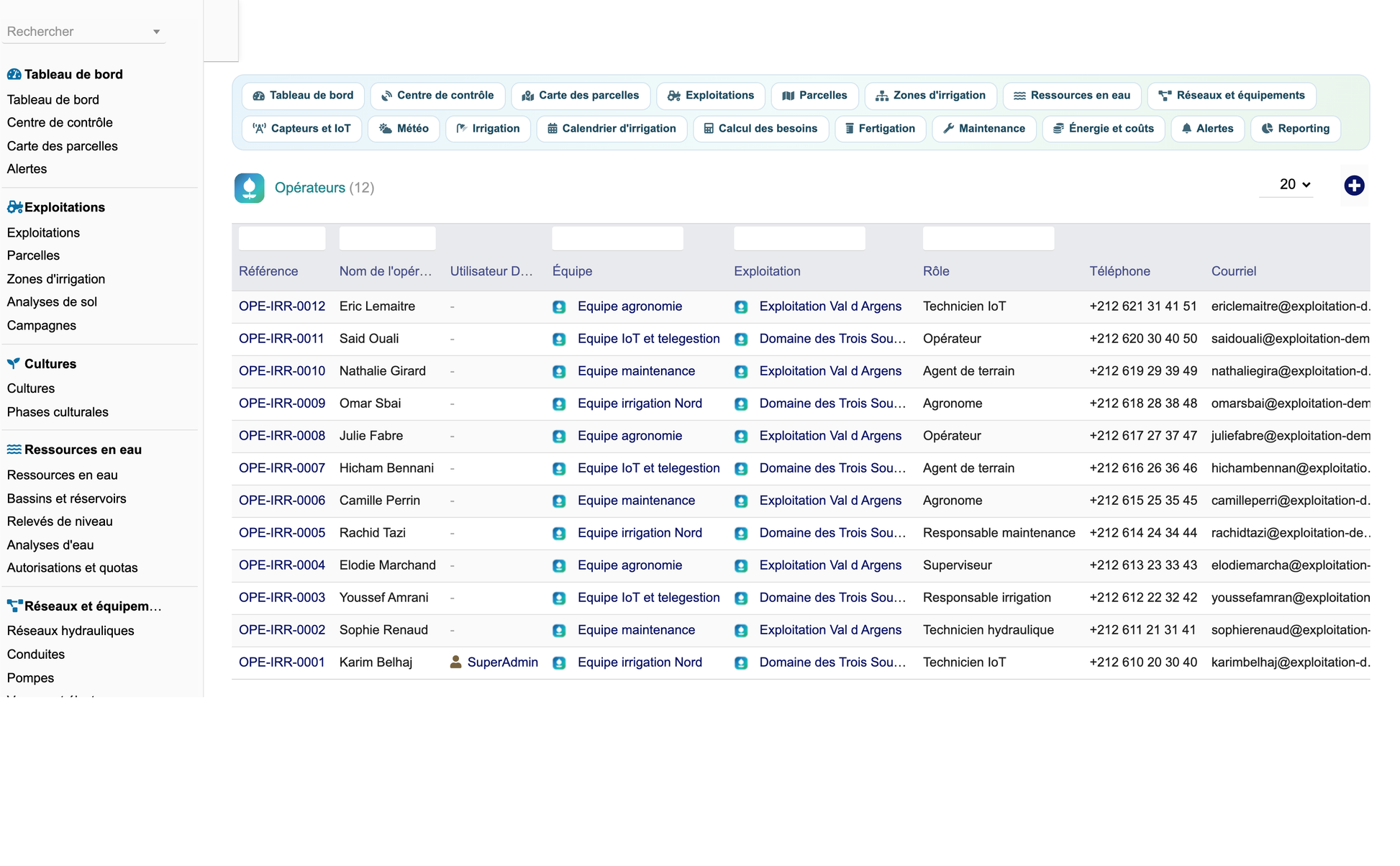Open Analyses de sol in sidebar
Viewport: 1400px width, 866px height.
coord(52,302)
